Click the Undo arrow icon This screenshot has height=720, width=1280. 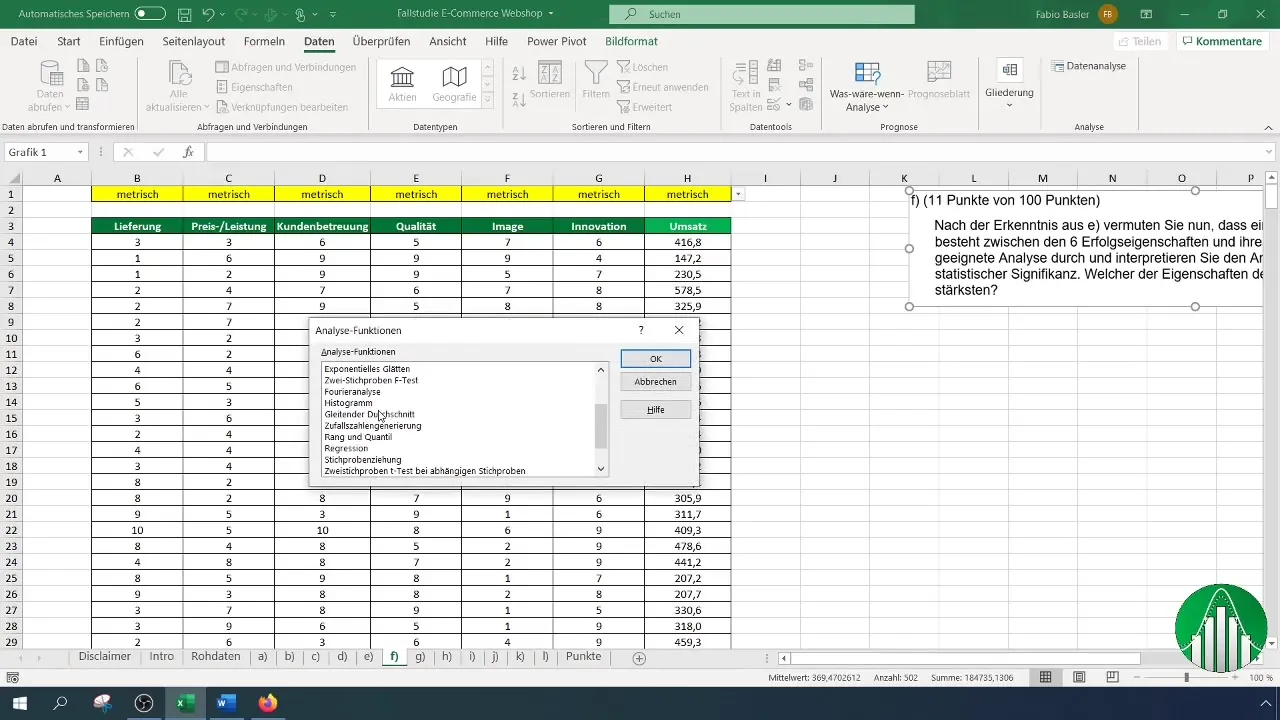[208, 15]
